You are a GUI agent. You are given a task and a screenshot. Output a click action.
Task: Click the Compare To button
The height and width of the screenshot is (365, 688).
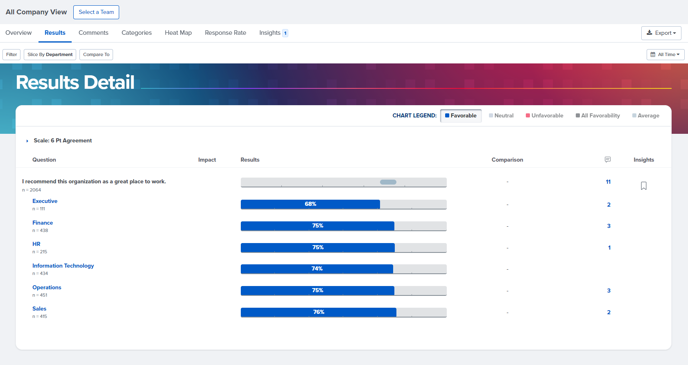[x=96, y=54]
